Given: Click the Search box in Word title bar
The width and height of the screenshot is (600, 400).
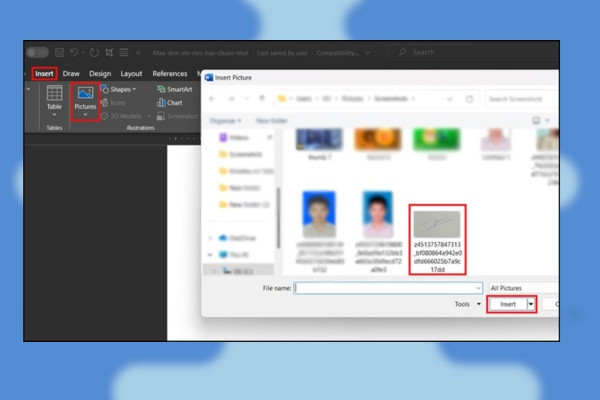Looking at the screenshot, I should pos(473,52).
